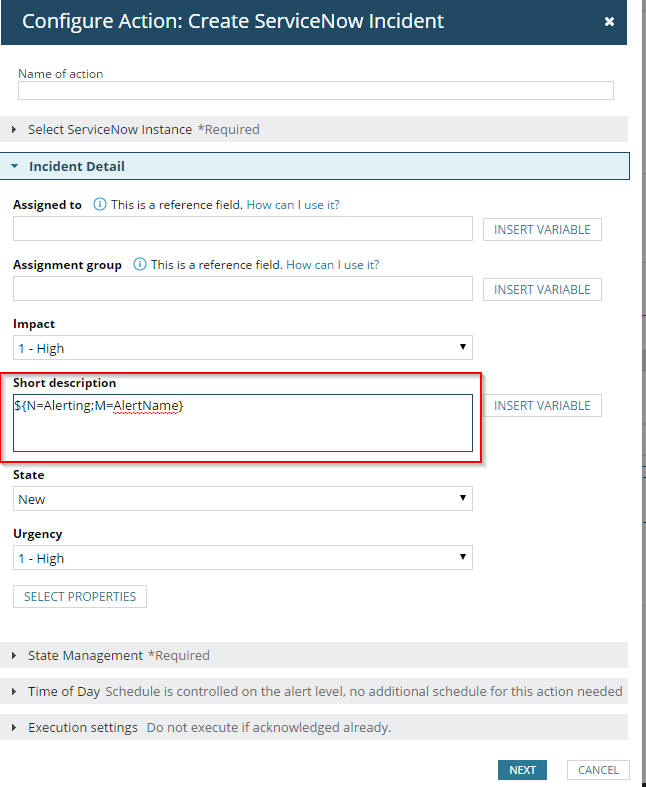Viewport: 646px width, 787px height.
Task: Click info icon next to Assigned to
Action: click(100, 204)
